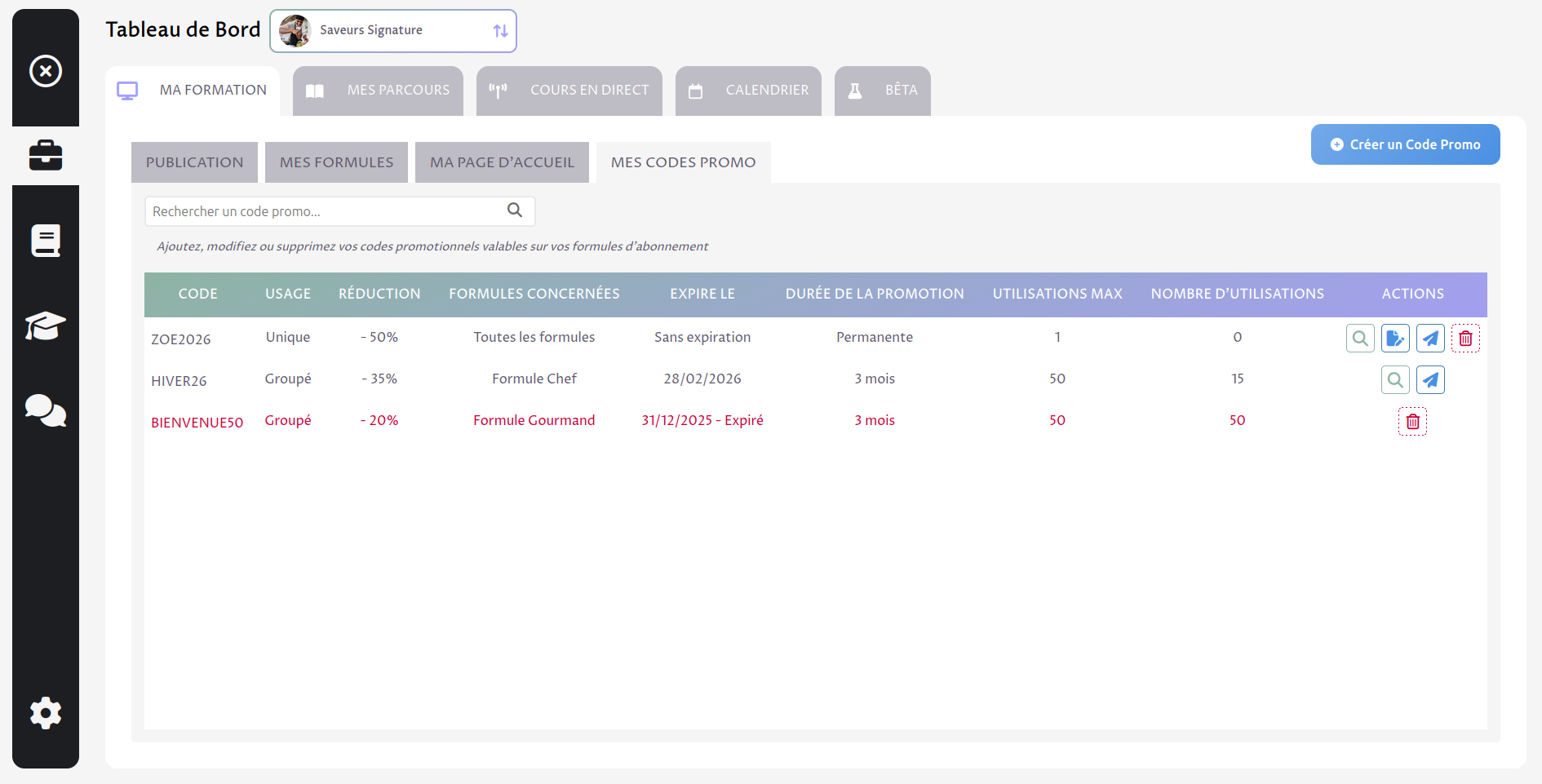The image size is (1542, 784).
Task: Switch to the MES FORMULES tab
Action: (x=336, y=162)
